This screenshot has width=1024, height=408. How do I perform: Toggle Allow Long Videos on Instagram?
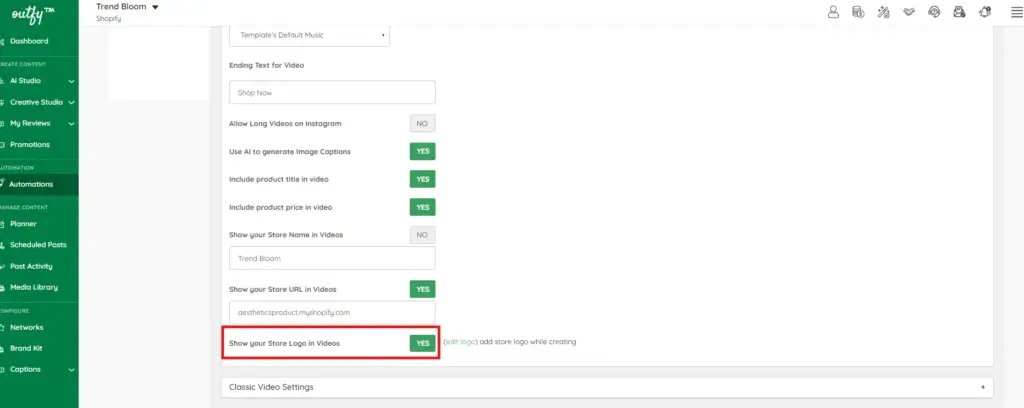[423, 123]
